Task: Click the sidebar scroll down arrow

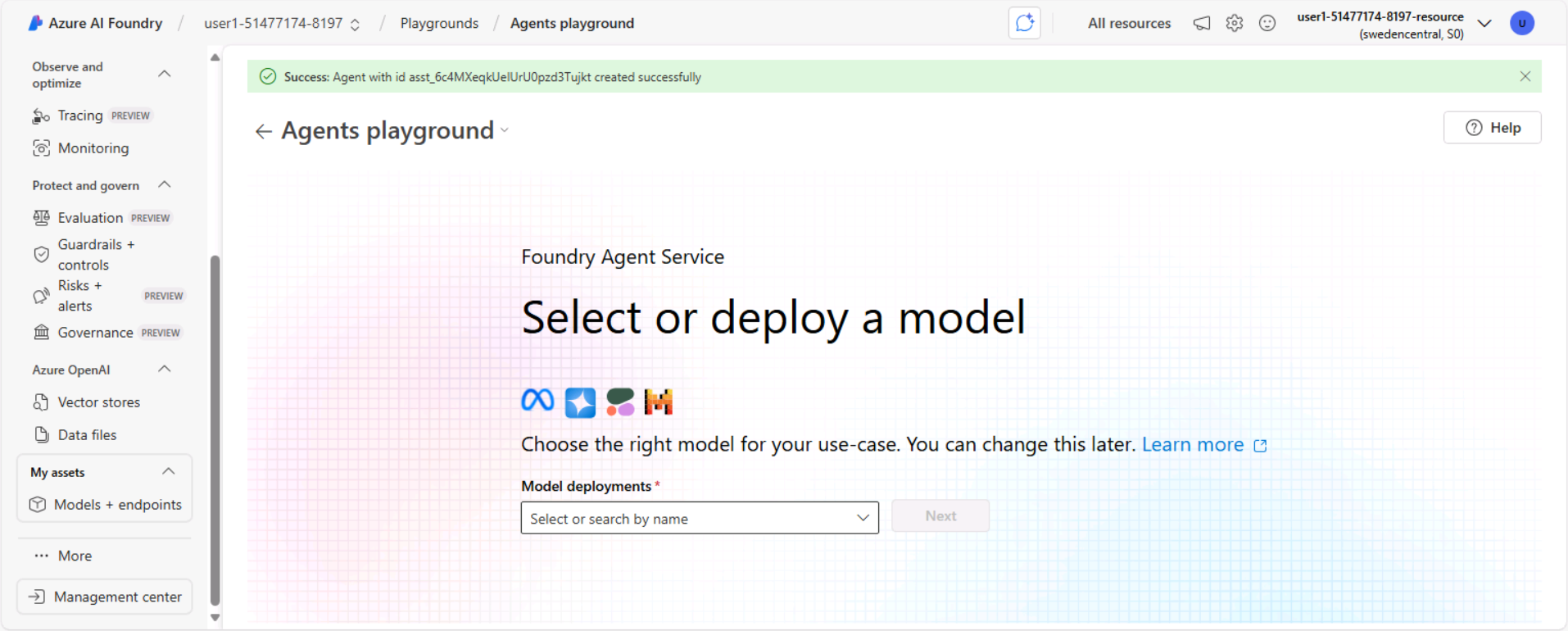Action: pos(215,618)
